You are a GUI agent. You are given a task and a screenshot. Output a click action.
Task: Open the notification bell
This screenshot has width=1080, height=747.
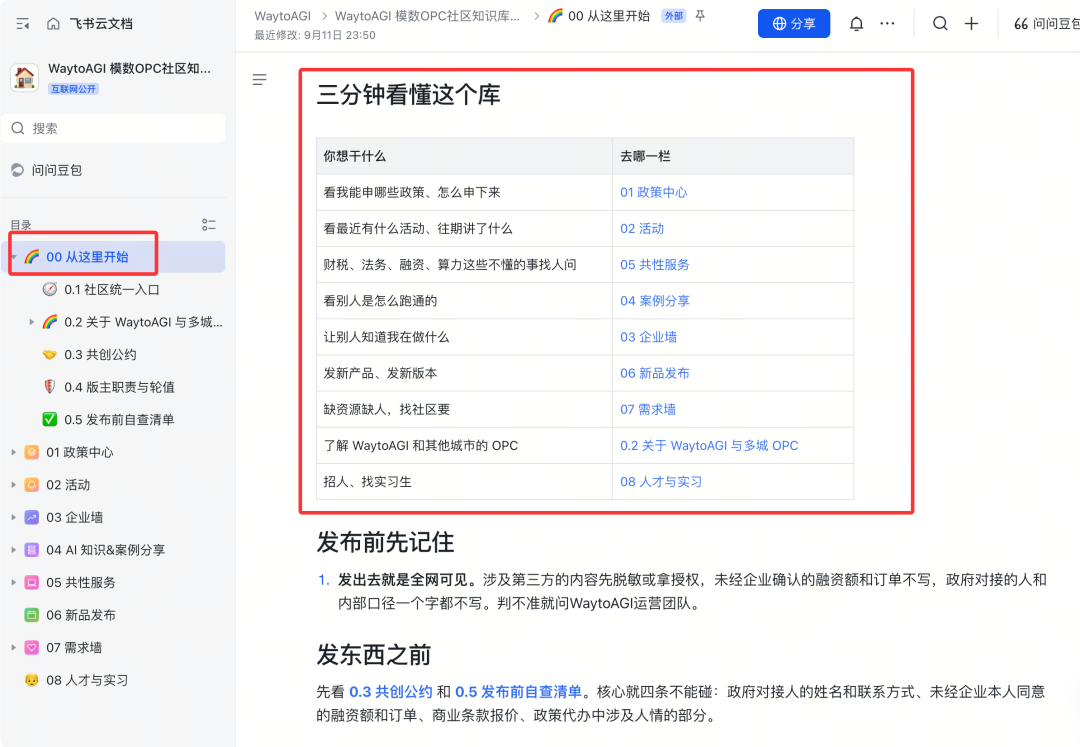coord(856,24)
